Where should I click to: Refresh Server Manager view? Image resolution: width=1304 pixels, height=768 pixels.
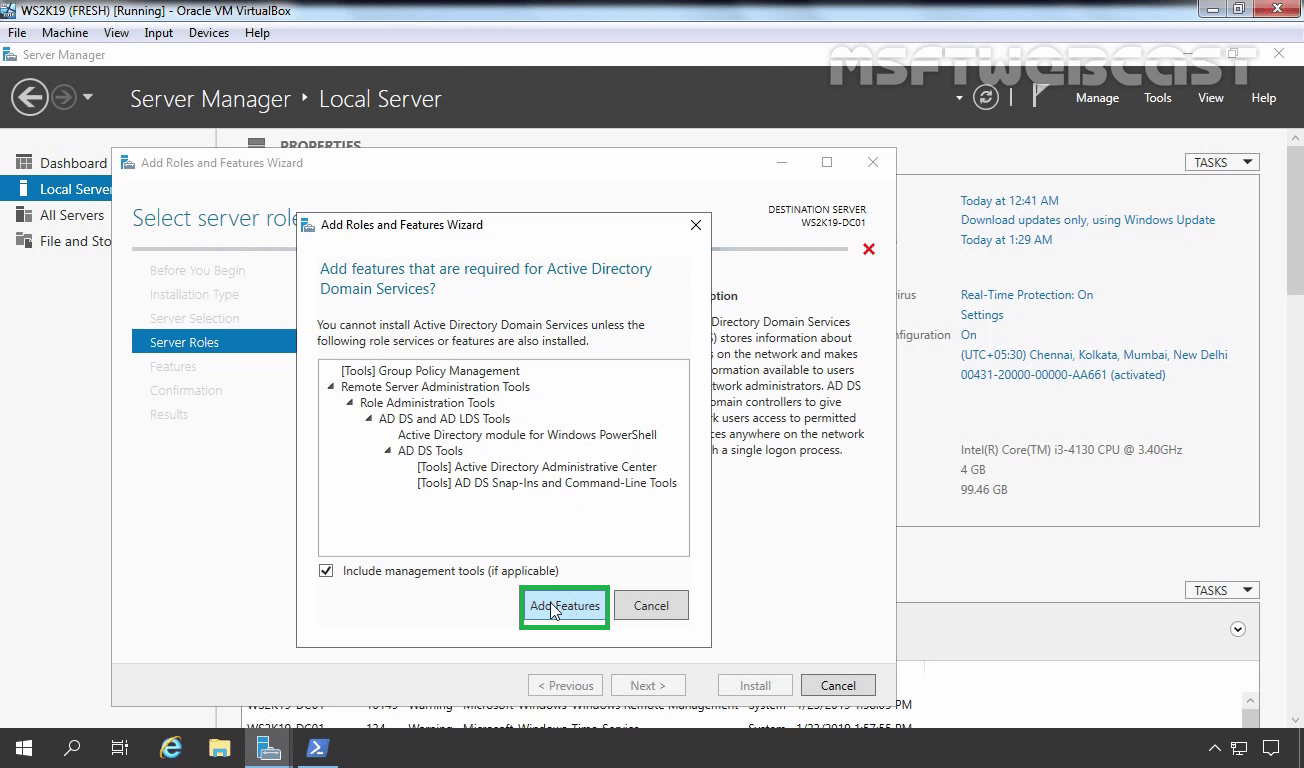click(x=986, y=98)
